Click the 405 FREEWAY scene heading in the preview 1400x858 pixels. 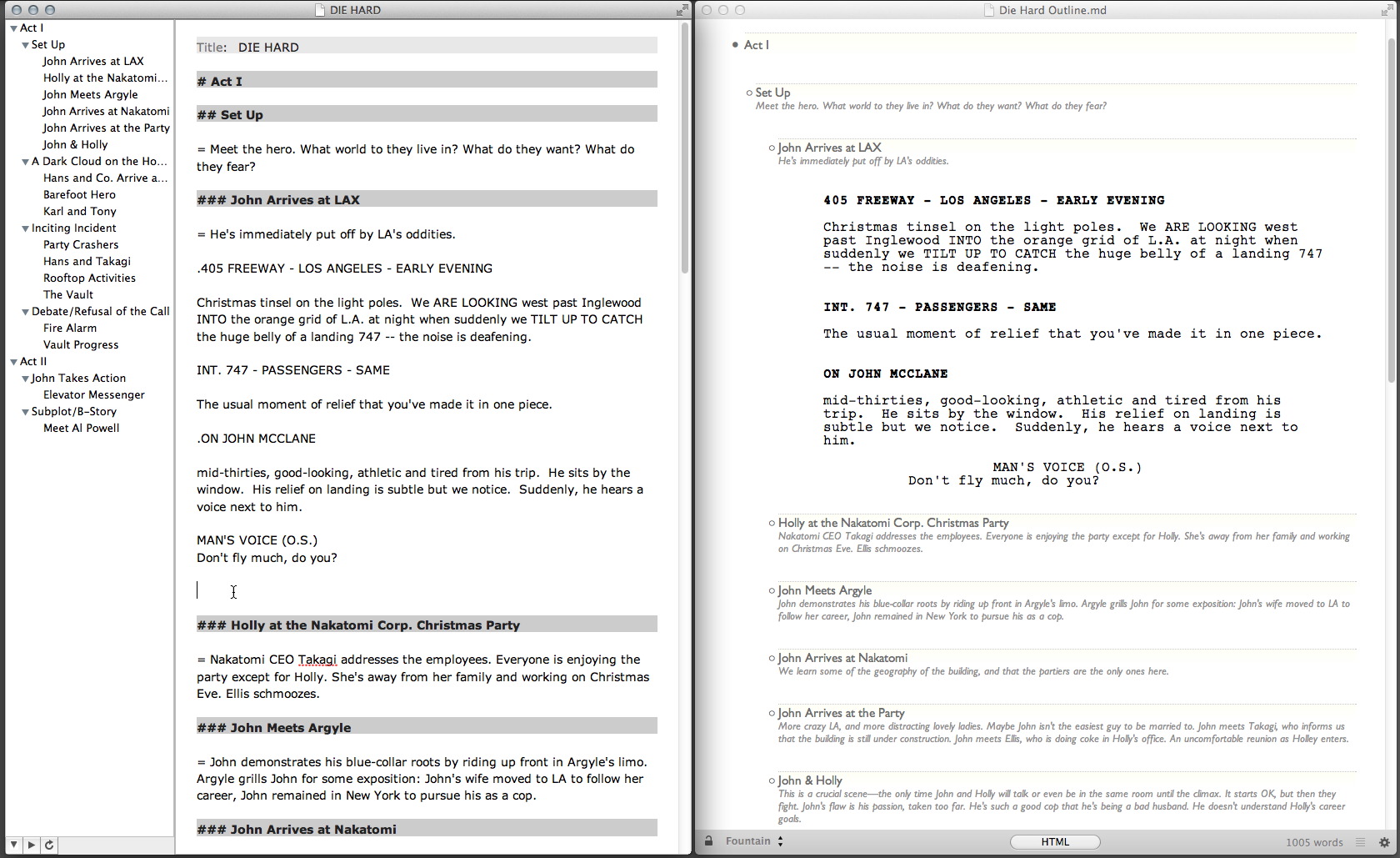(x=993, y=200)
